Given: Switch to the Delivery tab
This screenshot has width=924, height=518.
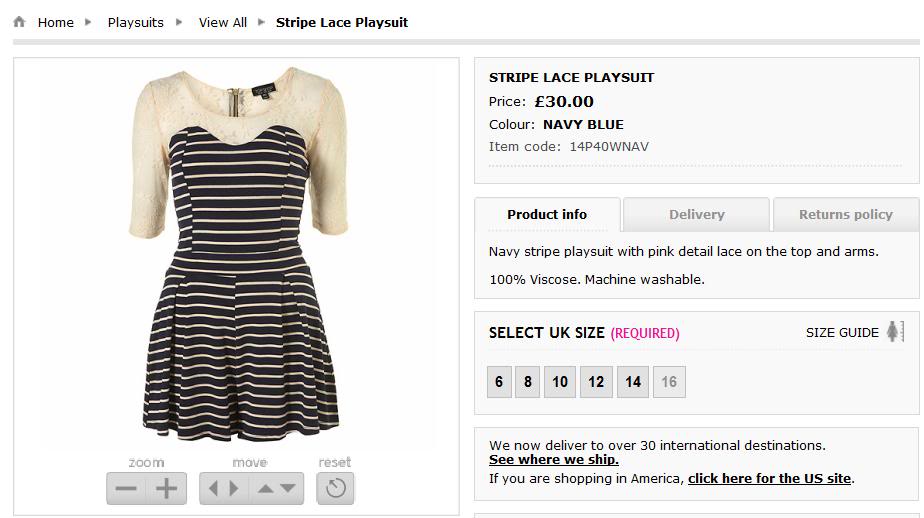Looking at the screenshot, I should point(696,215).
